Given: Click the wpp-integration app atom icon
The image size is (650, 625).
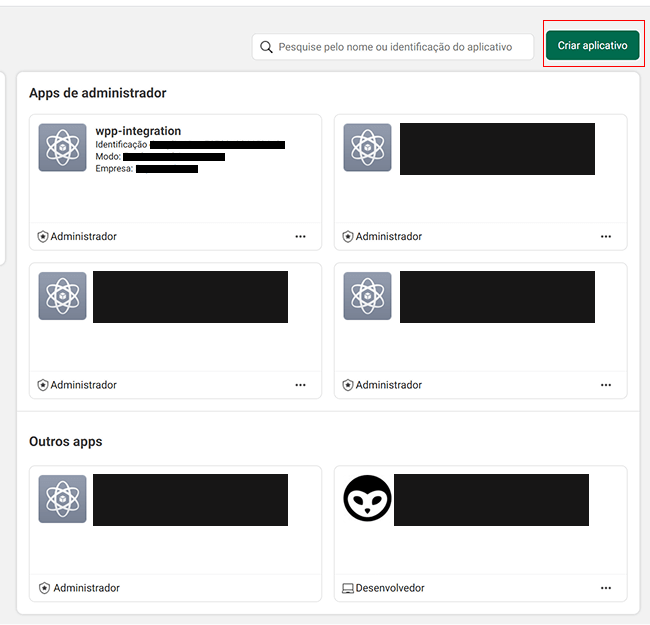Looking at the screenshot, I should click(63, 147).
